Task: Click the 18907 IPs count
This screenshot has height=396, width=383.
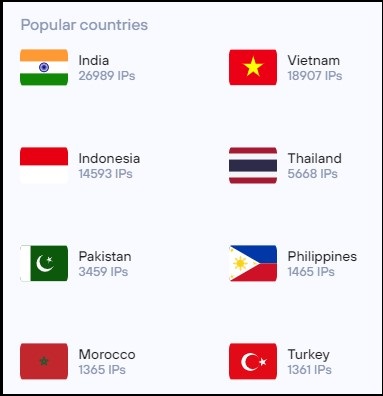Action: [315, 76]
